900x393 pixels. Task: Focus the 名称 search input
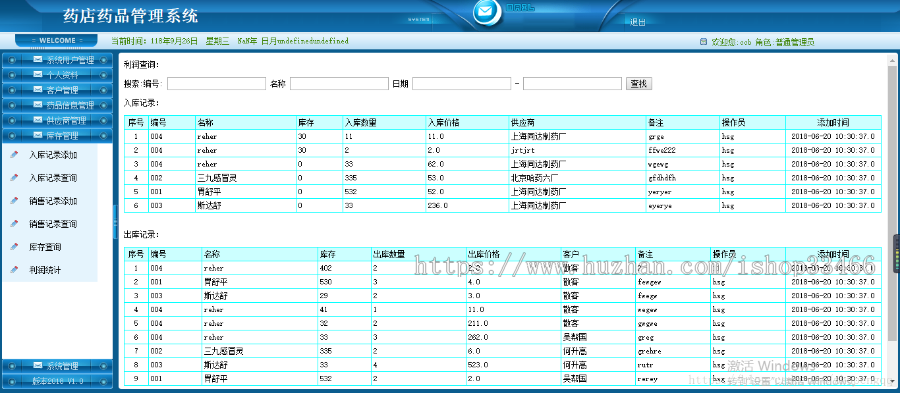point(339,84)
